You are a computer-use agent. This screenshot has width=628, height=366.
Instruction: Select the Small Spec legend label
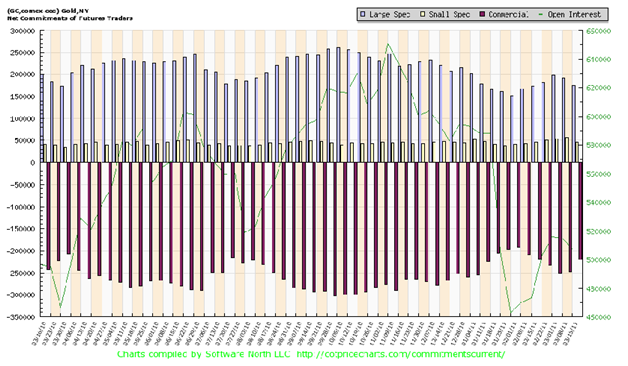(449, 14)
